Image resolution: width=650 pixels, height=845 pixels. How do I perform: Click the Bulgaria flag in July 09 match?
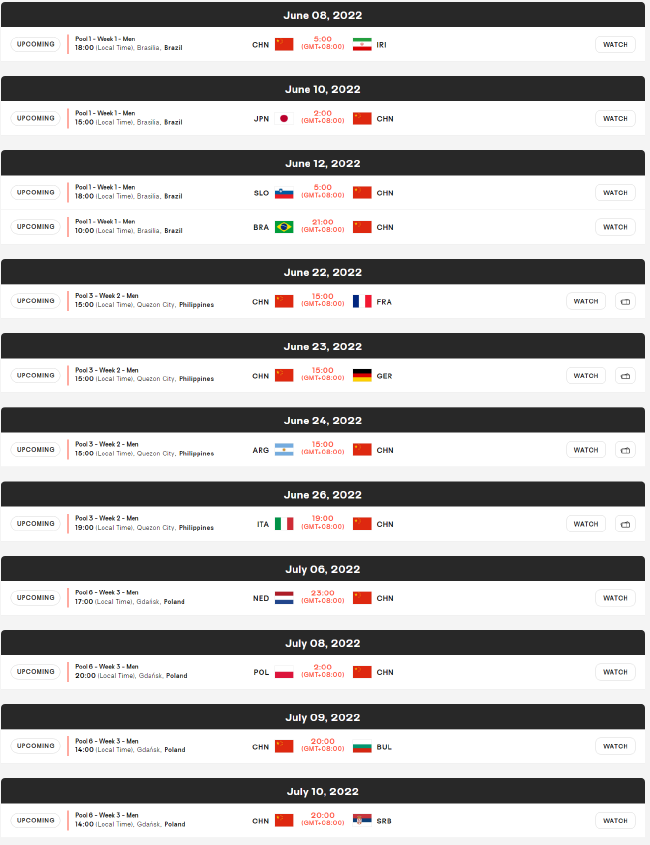362,746
